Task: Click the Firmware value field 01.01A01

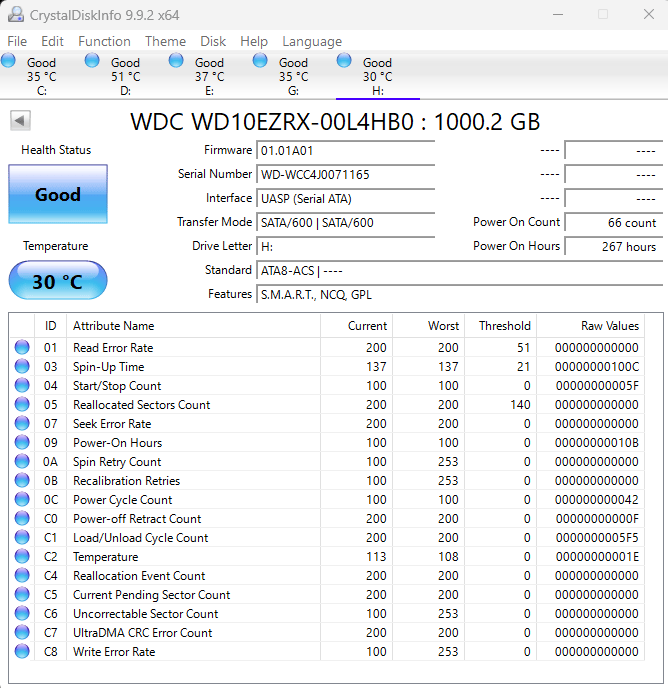Action: coord(345,151)
